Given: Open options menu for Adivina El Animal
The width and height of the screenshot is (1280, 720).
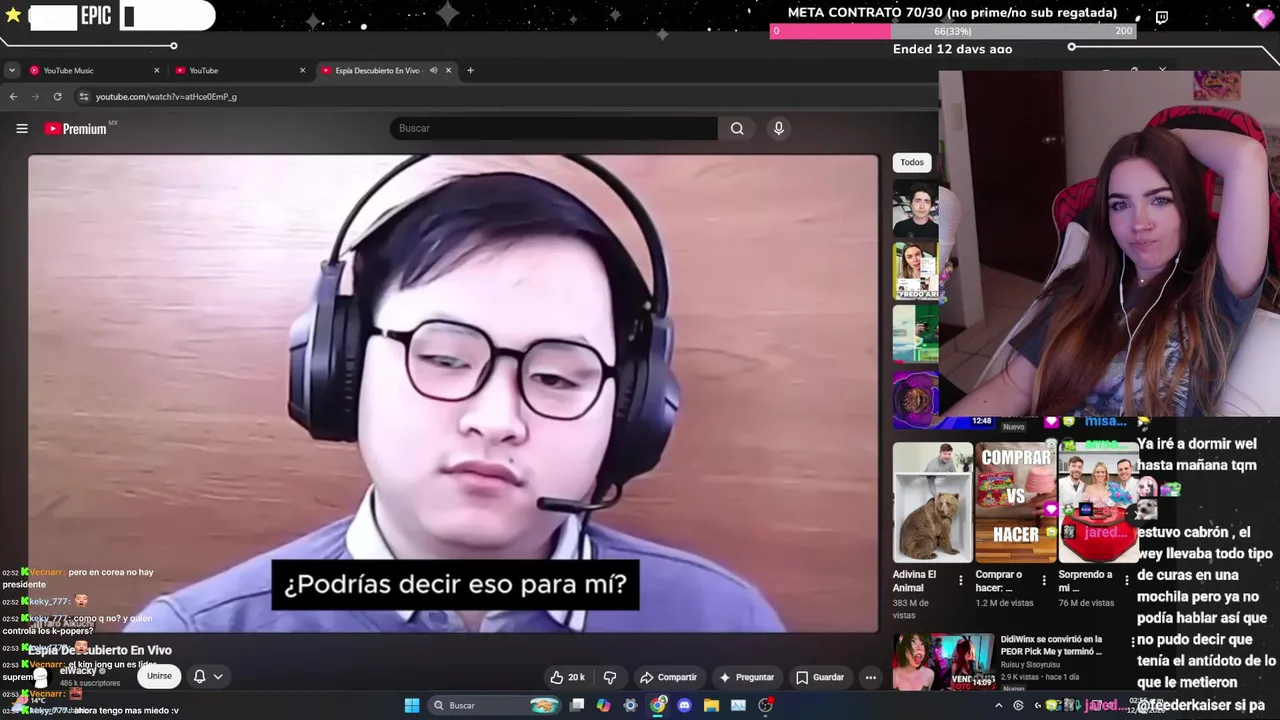Looking at the screenshot, I should pyautogui.click(x=961, y=580).
